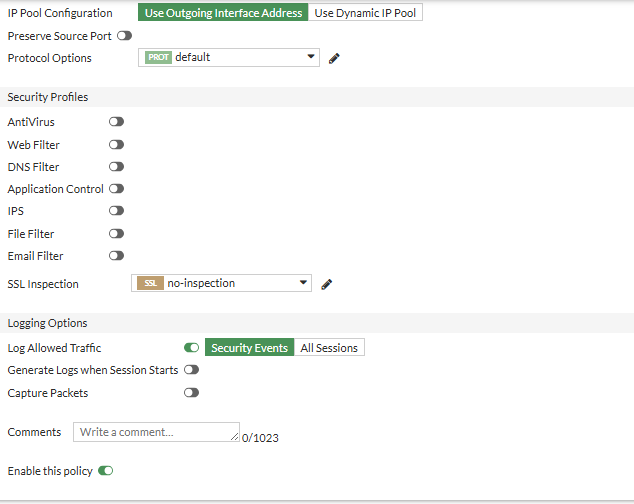Turn on File Filter toggle
Viewport: 634px width, 504px height.
coord(117,234)
